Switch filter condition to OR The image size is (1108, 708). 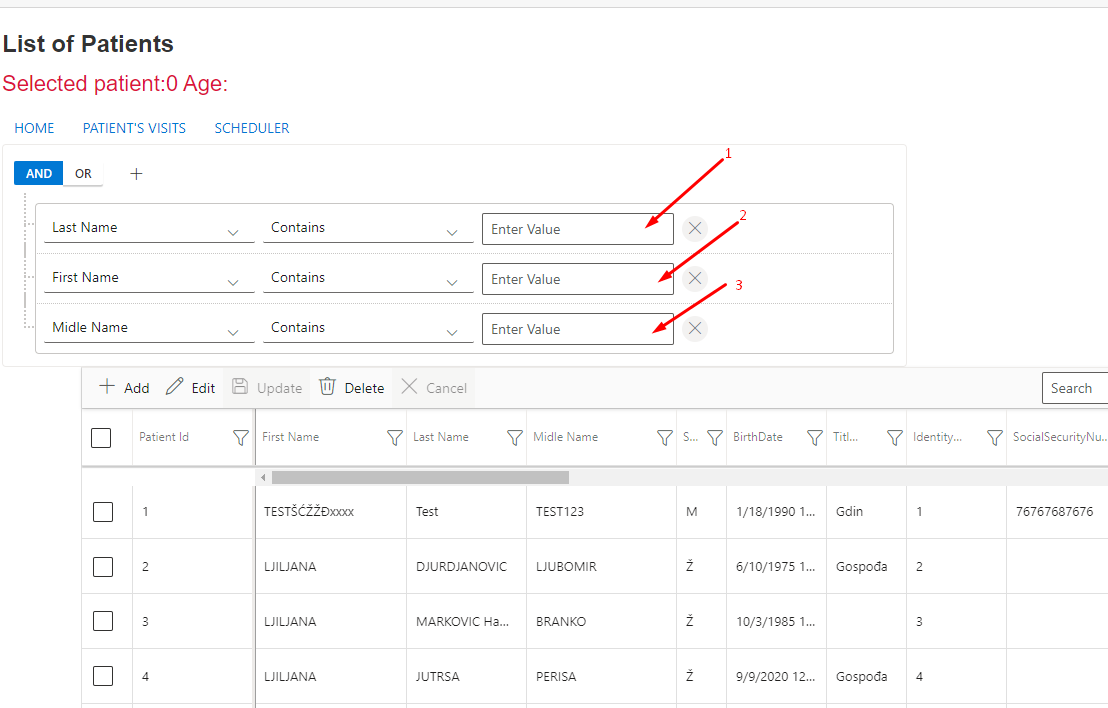click(83, 174)
